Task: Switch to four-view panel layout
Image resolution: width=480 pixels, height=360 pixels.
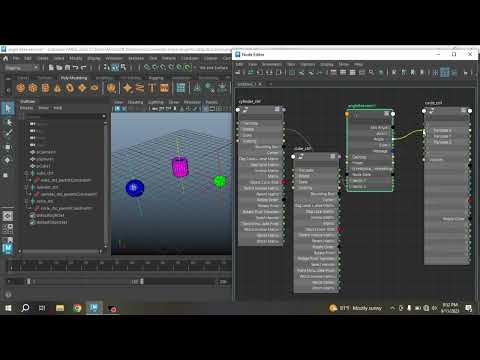Action: 8,228
